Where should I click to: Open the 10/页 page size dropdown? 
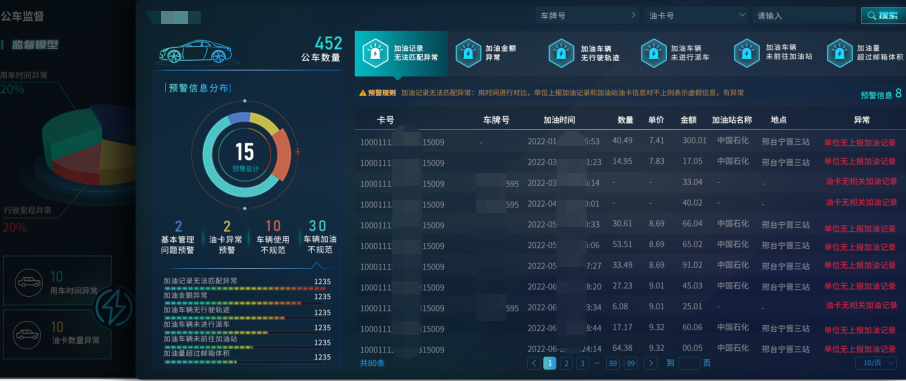point(876,363)
